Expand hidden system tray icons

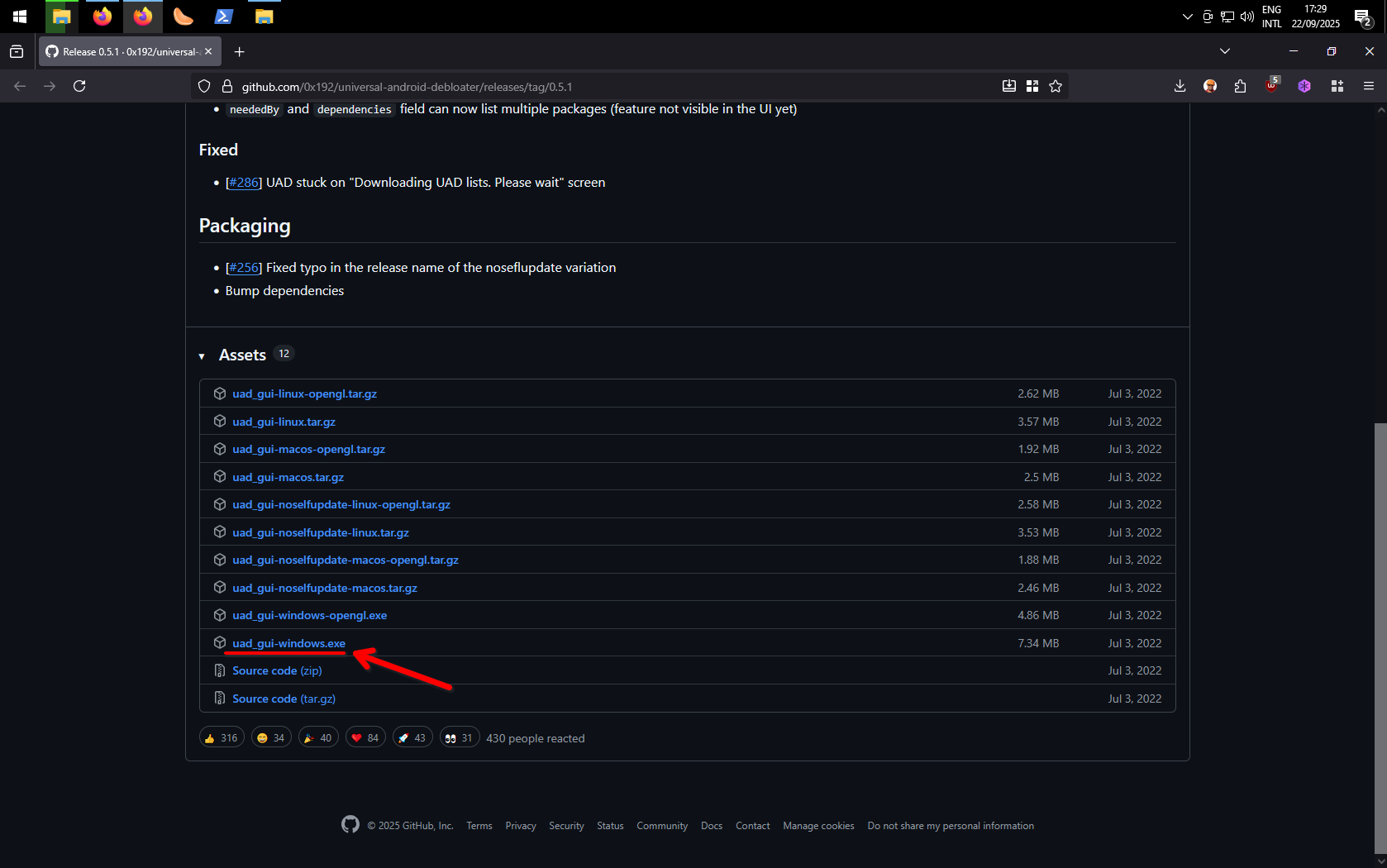pyautogui.click(x=1187, y=17)
